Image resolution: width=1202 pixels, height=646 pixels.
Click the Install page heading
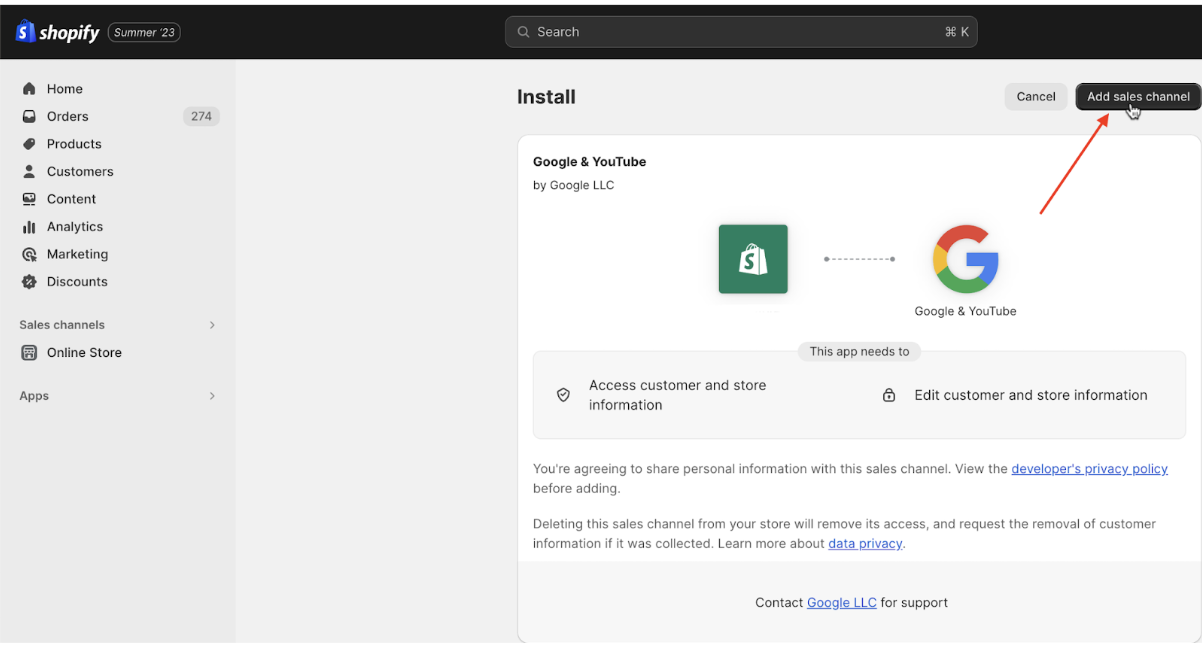point(546,97)
